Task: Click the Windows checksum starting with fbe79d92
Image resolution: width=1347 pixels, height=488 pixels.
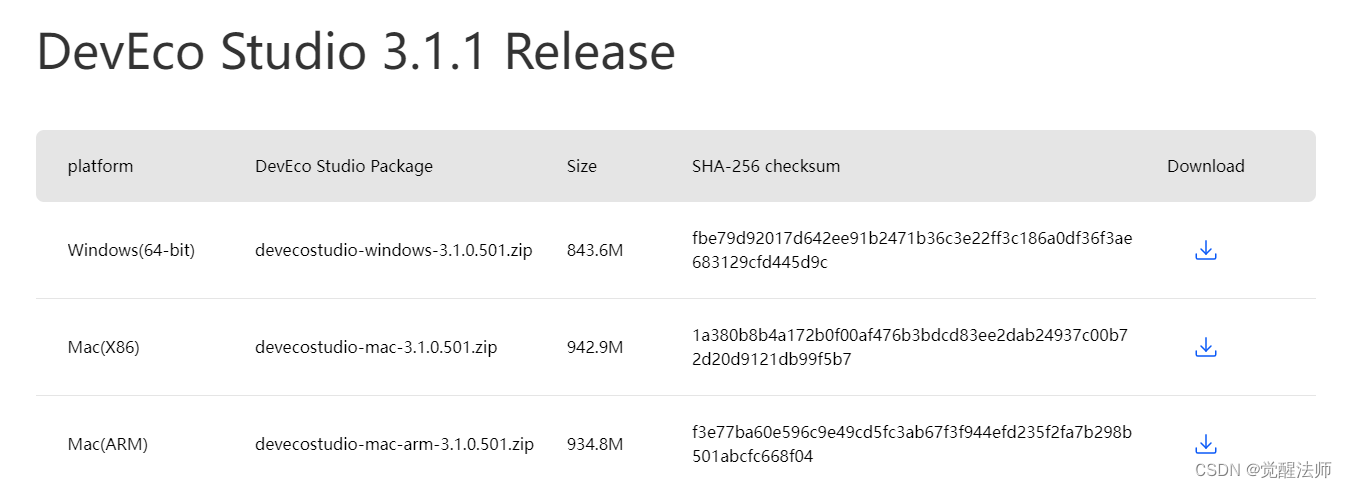Action: point(912,250)
